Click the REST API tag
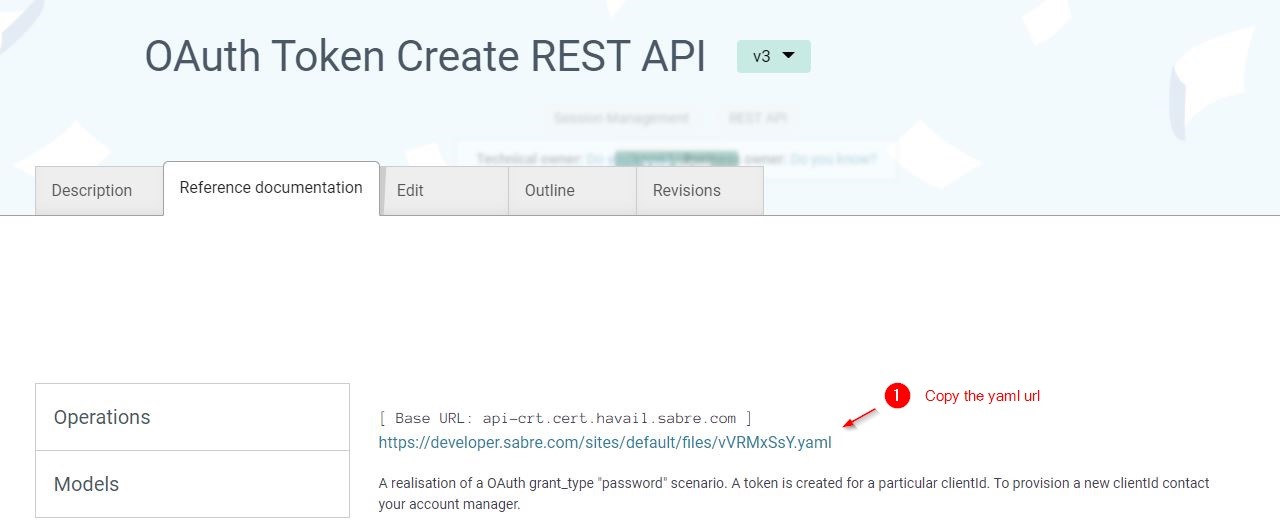 757,118
